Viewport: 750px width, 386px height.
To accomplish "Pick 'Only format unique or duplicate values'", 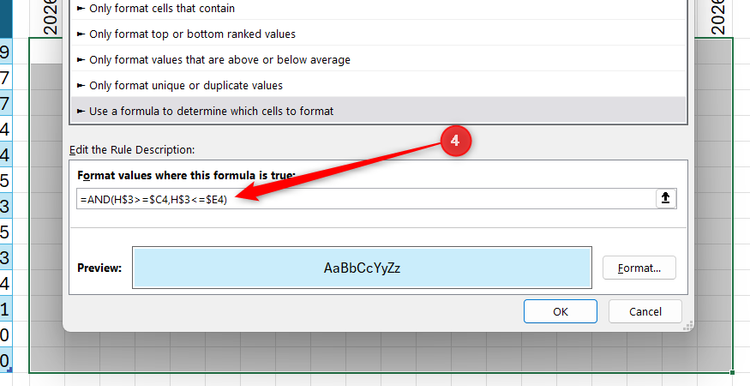I will [x=378, y=86].
